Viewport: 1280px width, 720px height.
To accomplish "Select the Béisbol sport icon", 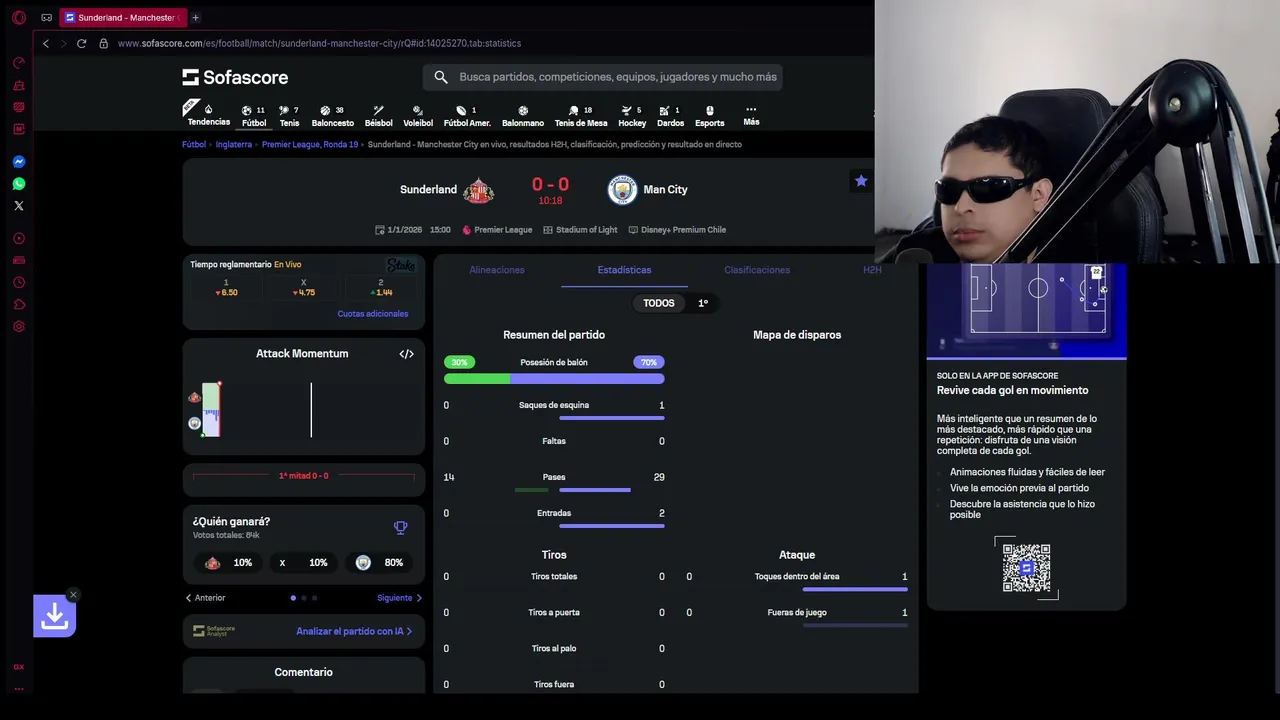I will [379, 116].
